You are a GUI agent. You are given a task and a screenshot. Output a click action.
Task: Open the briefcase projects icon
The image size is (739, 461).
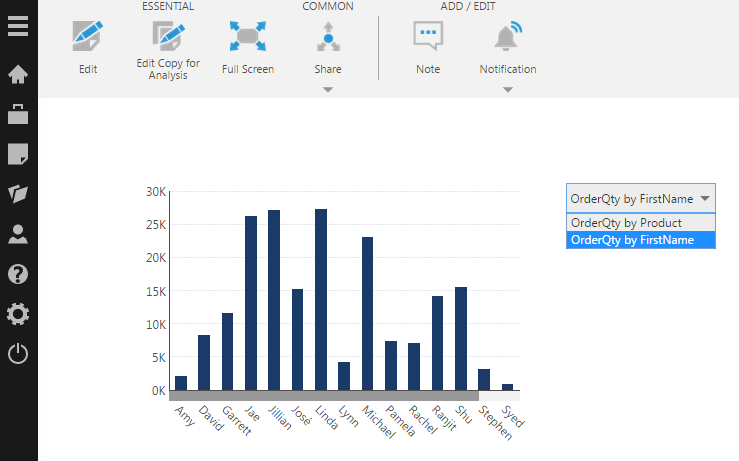tap(18, 113)
